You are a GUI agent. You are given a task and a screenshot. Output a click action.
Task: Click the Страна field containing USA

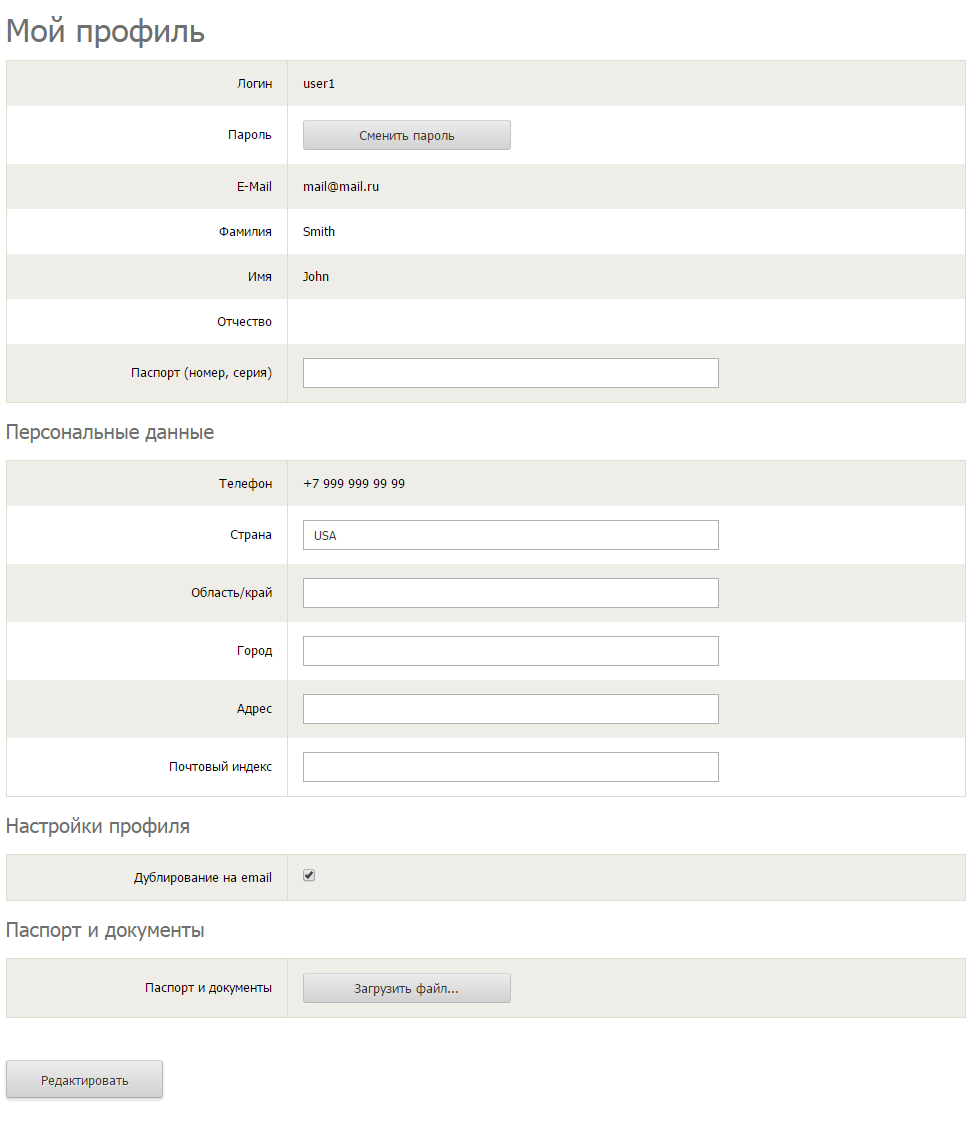point(510,535)
